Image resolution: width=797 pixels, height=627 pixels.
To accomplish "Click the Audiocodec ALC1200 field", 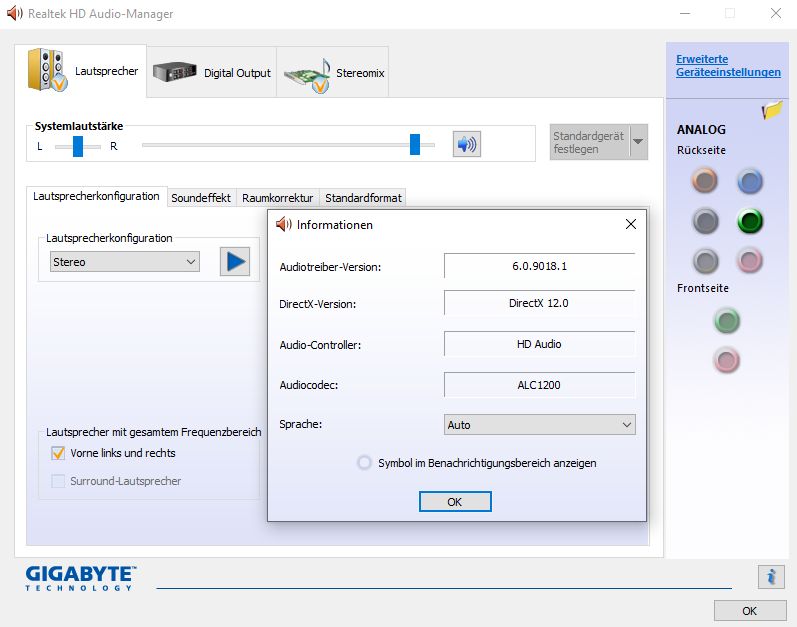I will 539,385.
